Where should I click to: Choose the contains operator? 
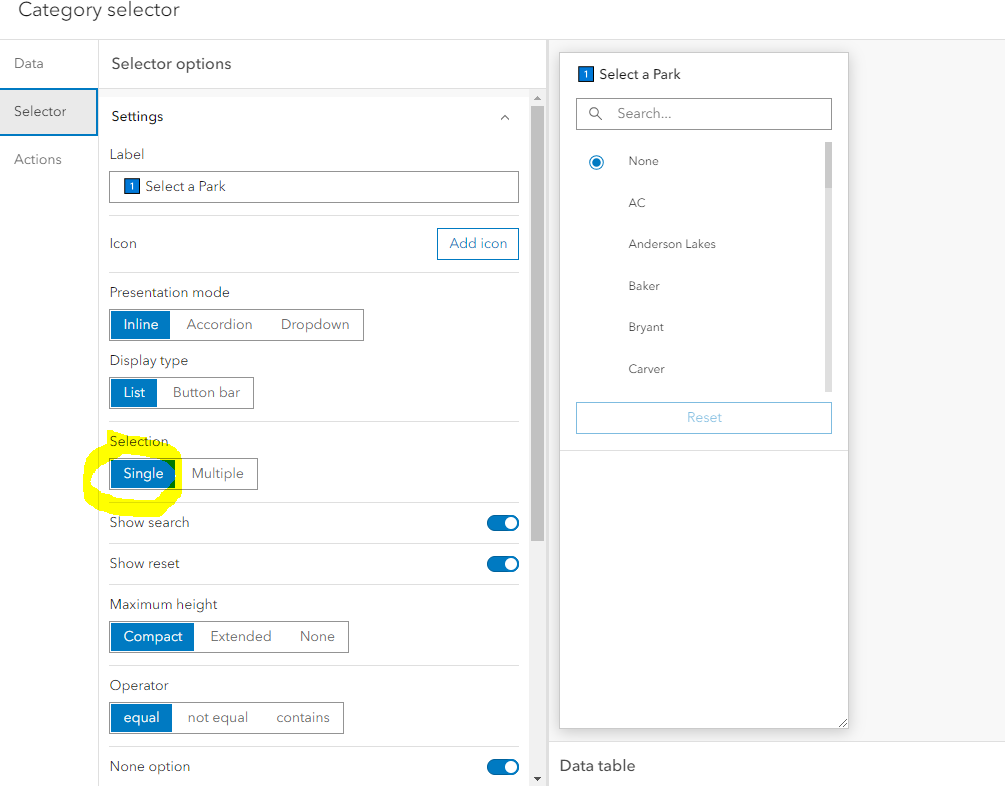point(303,717)
